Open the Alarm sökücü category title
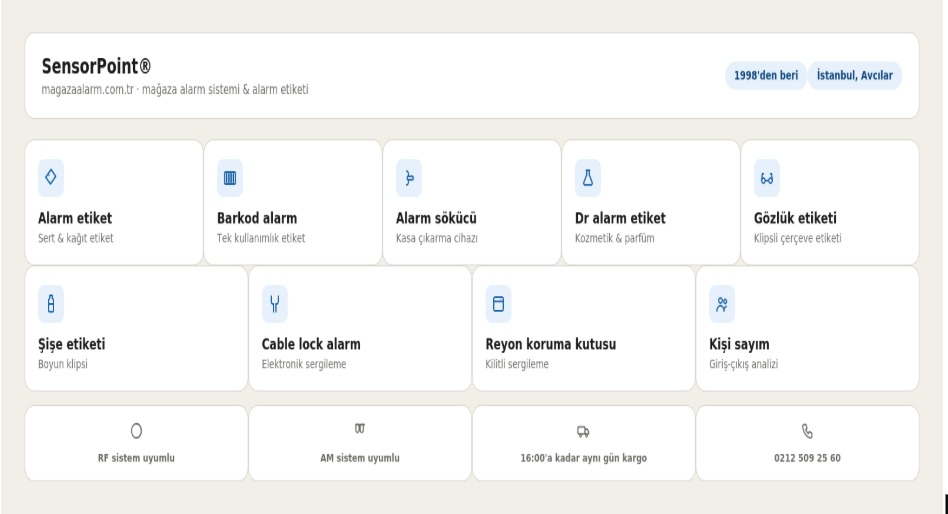 (436, 218)
